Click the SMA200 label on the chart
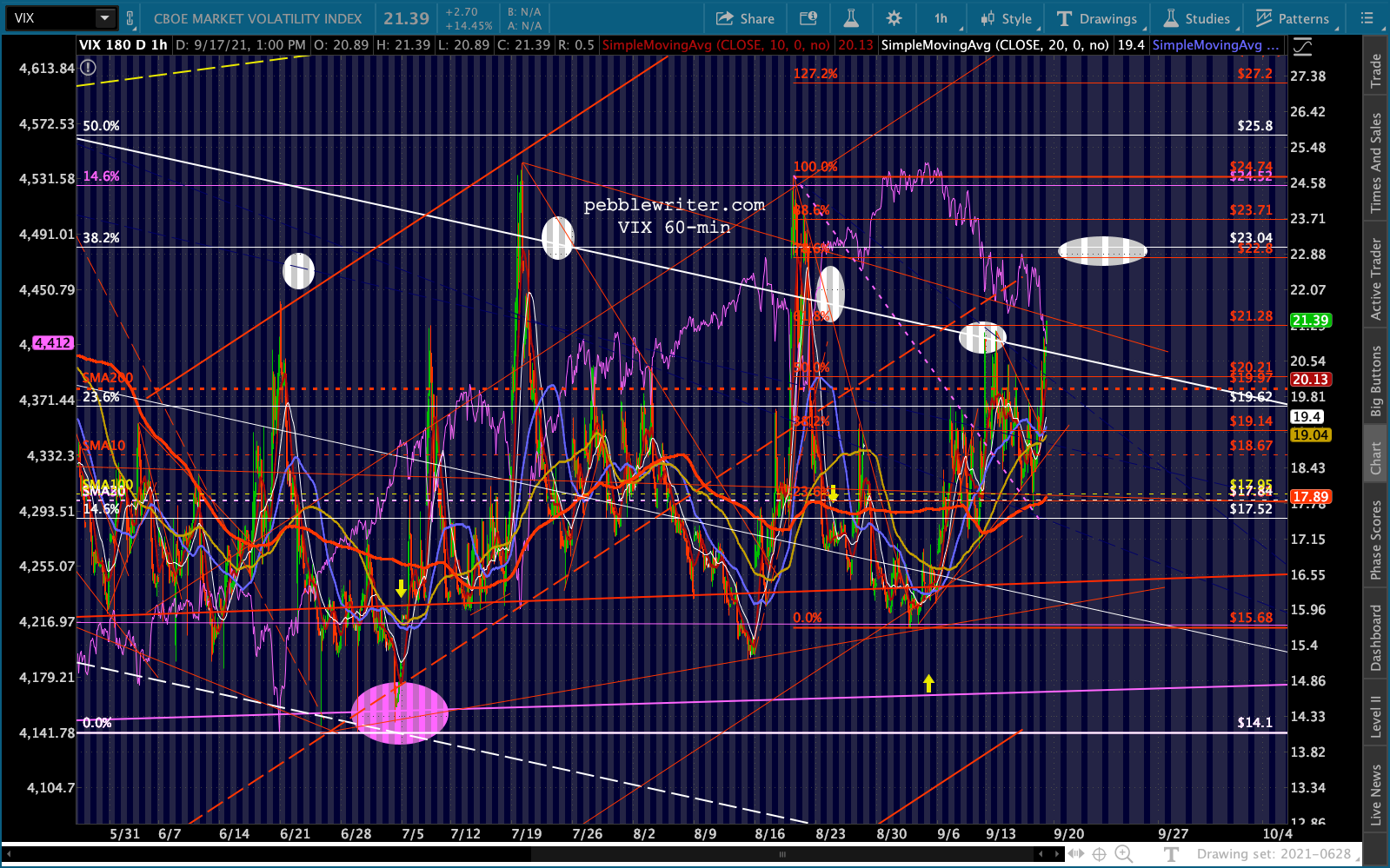The image size is (1390, 868). 107,378
